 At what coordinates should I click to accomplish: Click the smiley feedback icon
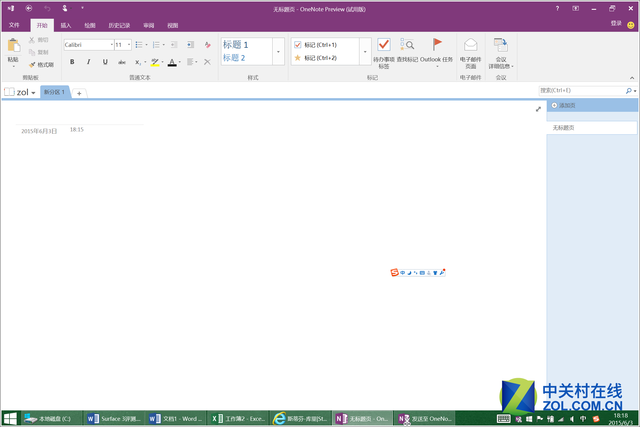click(x=631, y=25)
